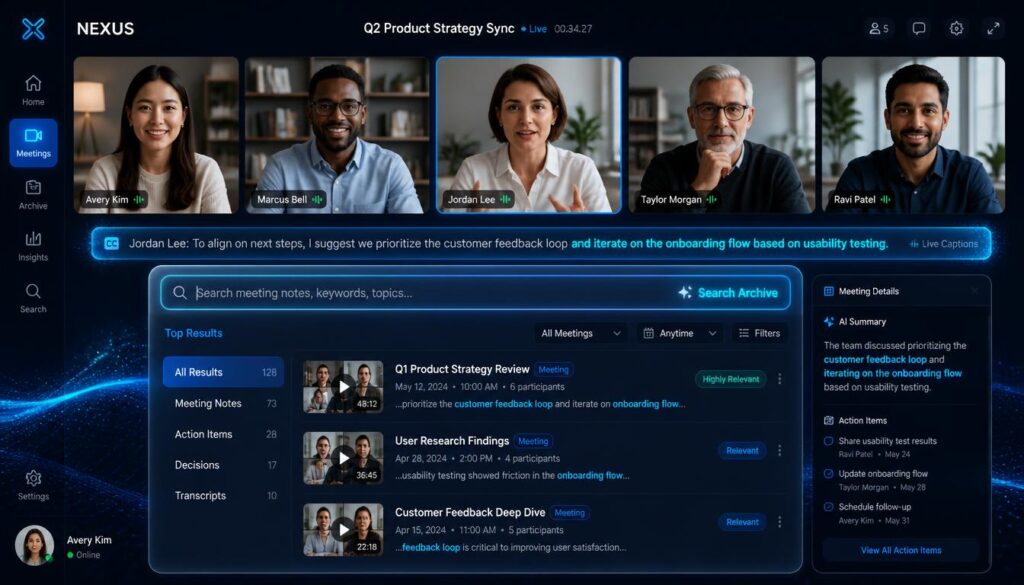Image resolution: width=1024 pixels, height=585 pixels.
Task: Open the Anytime date dropdown
Action: 680,333
